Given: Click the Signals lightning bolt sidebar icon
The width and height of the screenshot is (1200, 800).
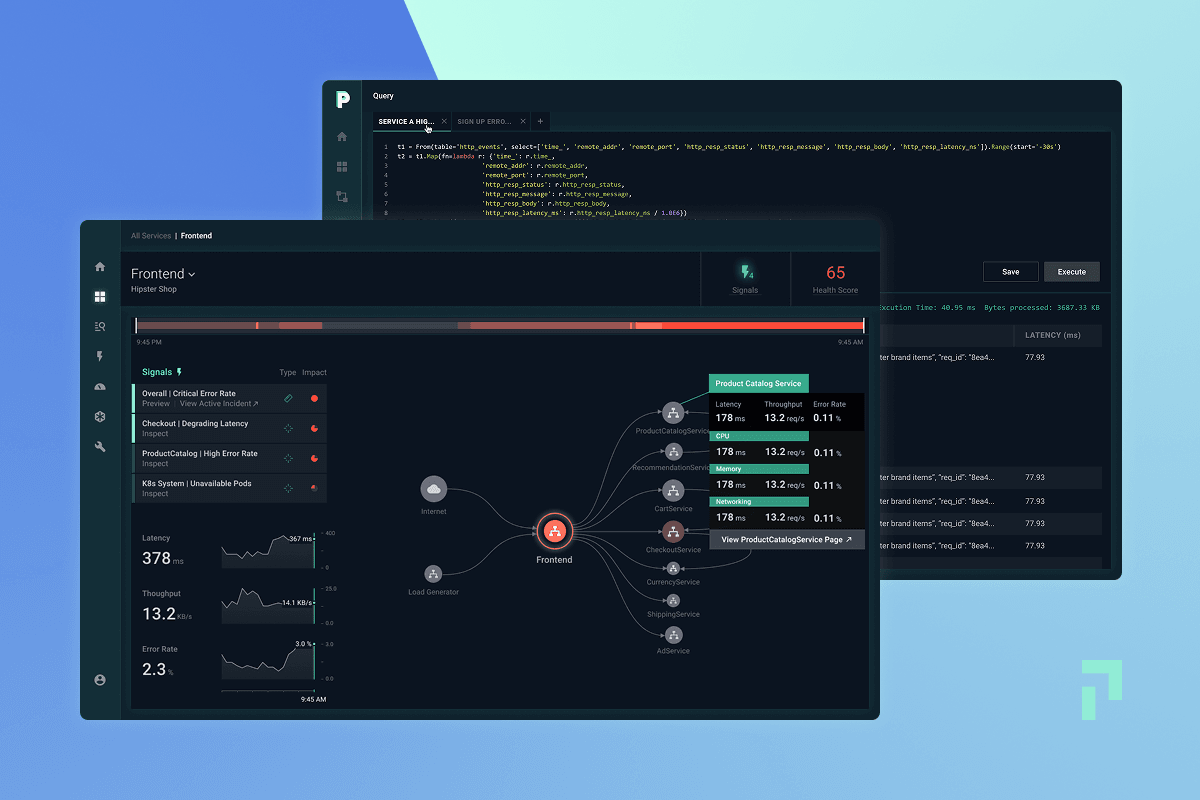Looking at the screenshot, I should (x=99, y=356).
